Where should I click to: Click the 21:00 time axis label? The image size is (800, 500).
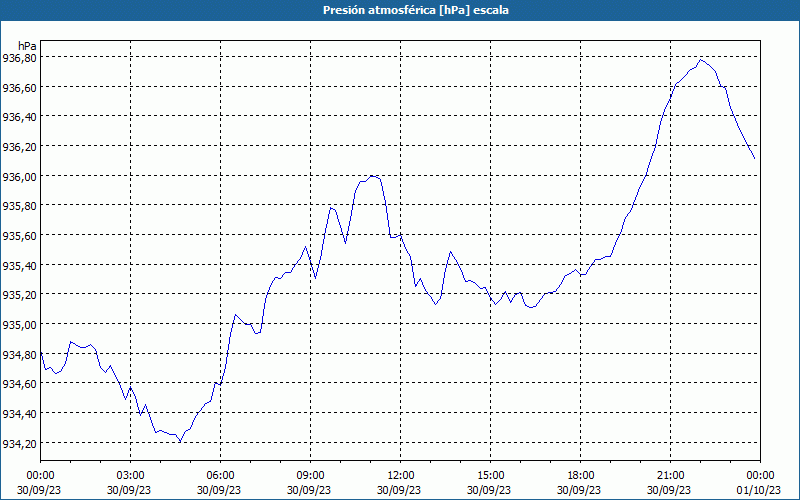(x=670, y=476)
